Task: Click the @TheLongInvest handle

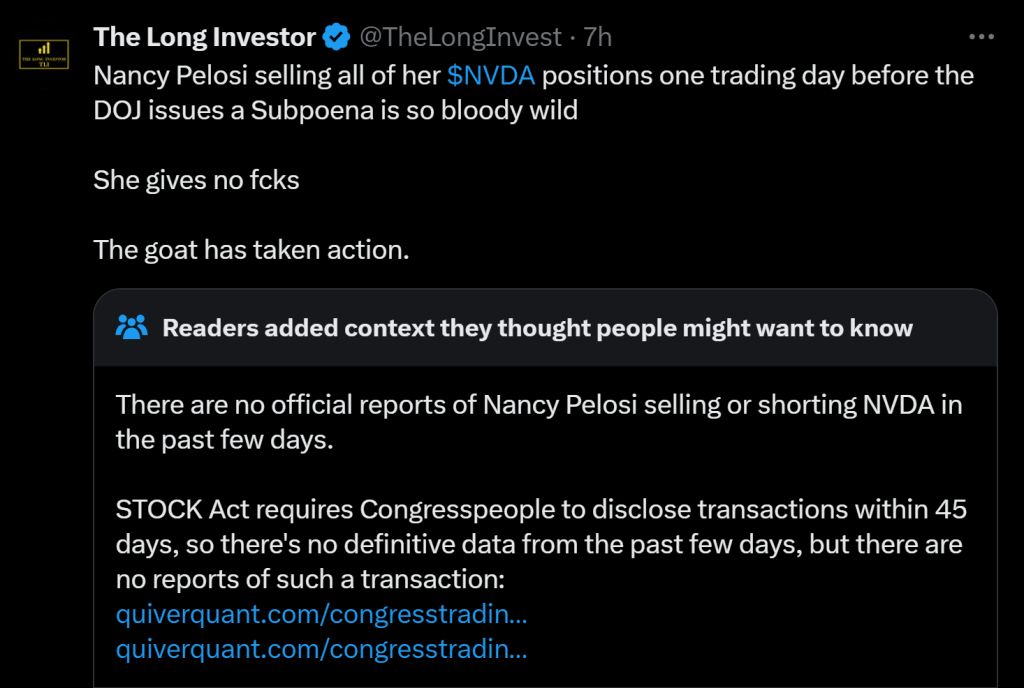Action: coord(460,38)
